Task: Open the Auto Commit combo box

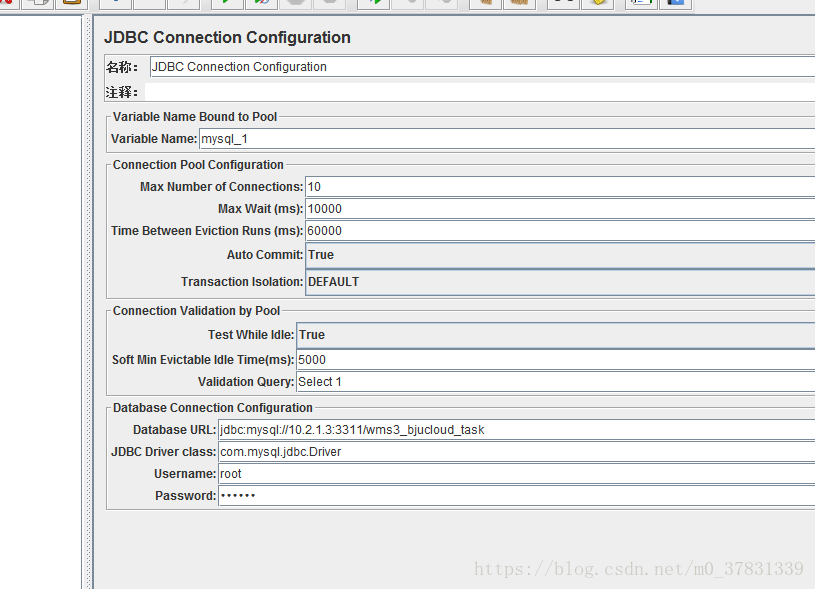Action: click(560, 255)
